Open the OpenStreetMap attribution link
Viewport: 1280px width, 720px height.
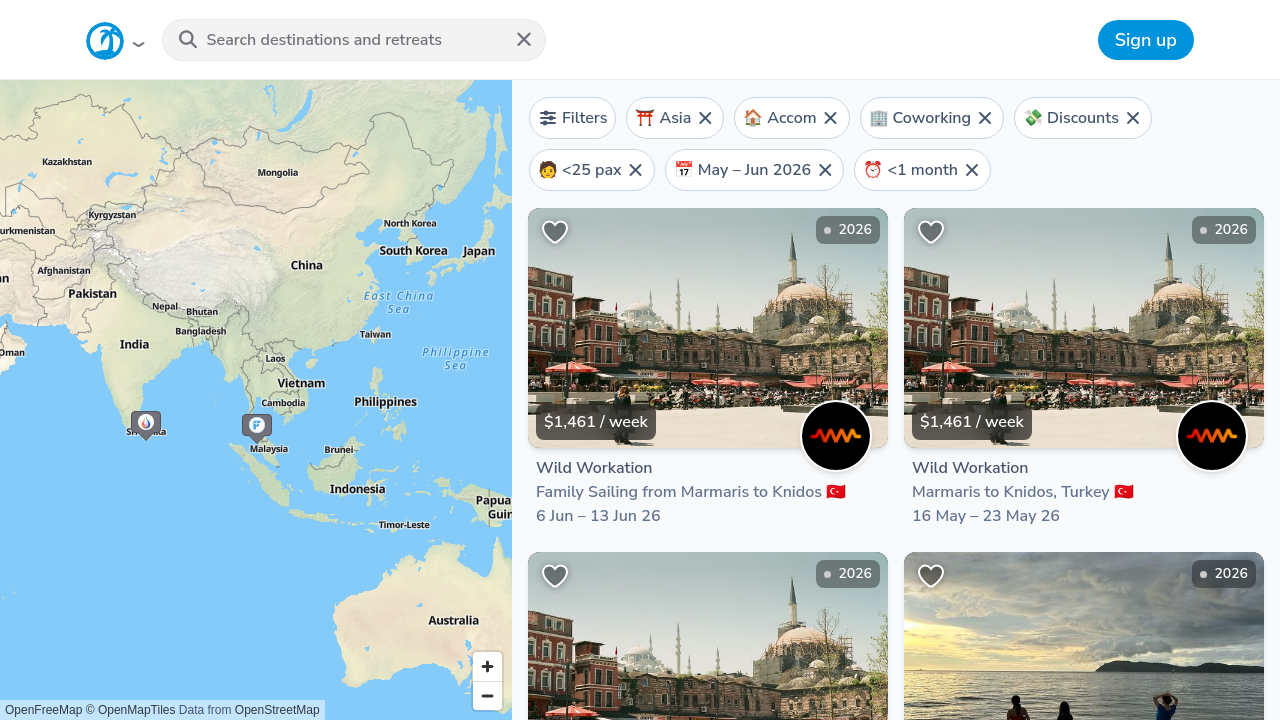point(277,710)
